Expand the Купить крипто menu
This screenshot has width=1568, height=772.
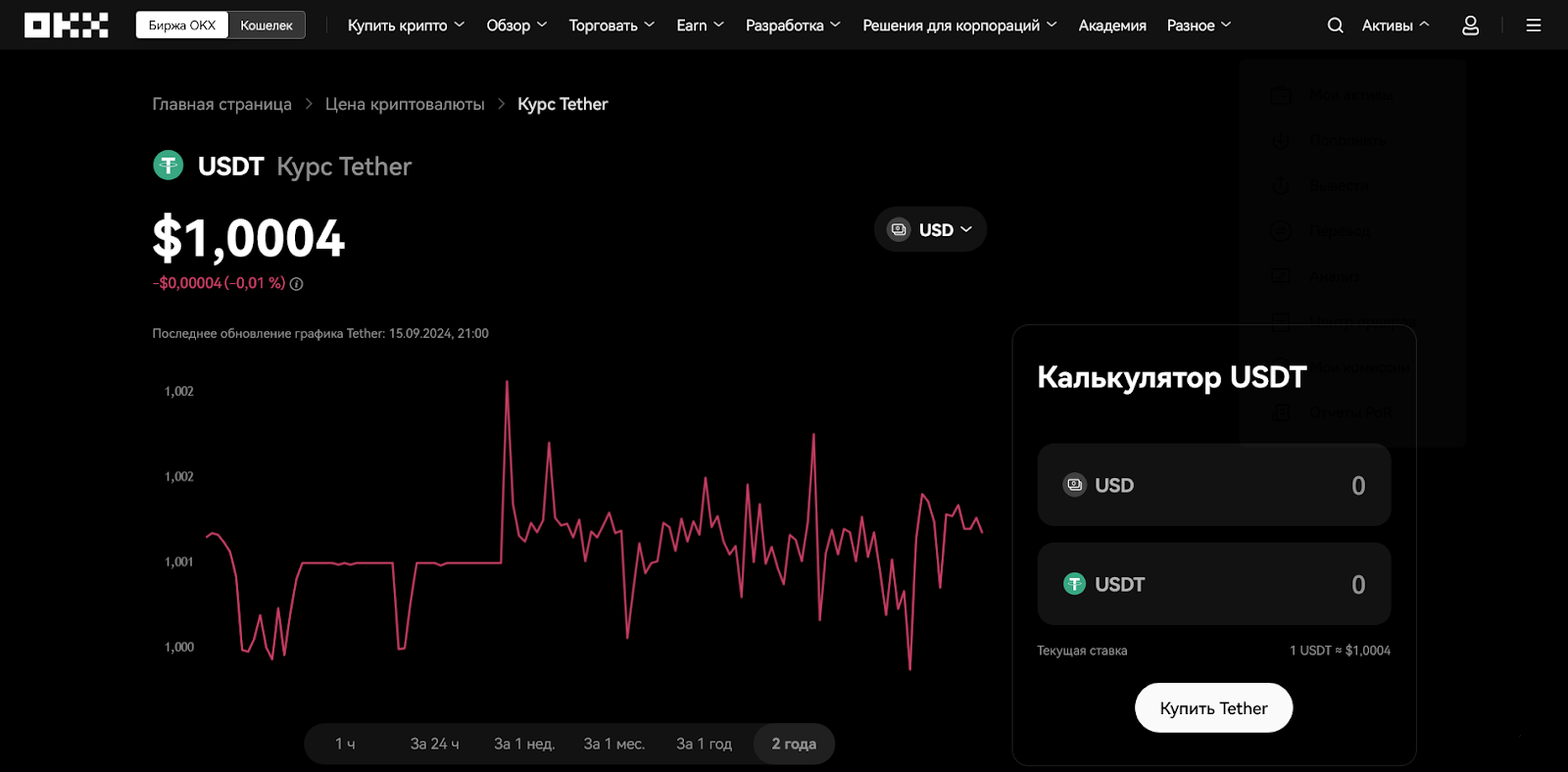(x=406, y=25)
